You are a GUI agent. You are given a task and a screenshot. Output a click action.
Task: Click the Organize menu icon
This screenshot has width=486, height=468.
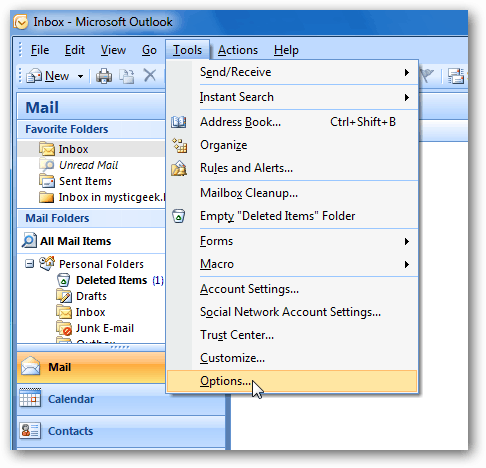point(180,145)
